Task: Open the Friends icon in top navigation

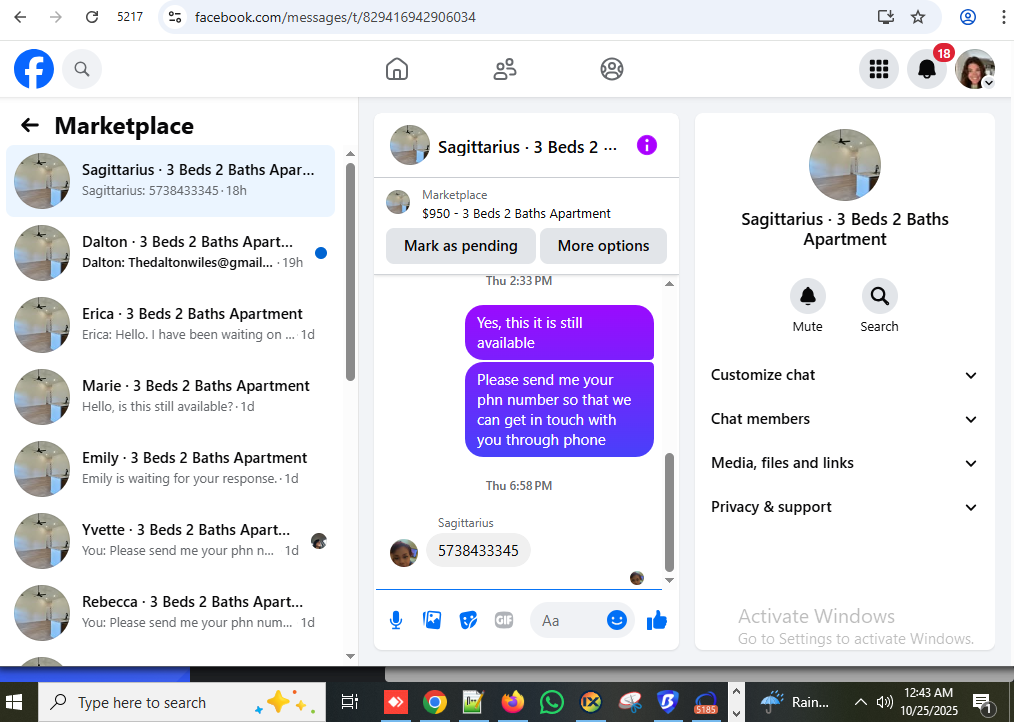Action: 504,69
